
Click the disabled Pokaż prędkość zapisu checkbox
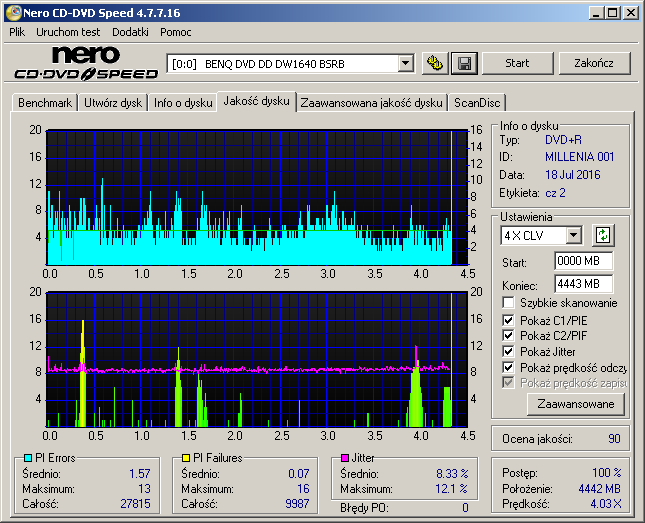coord(508,383)
